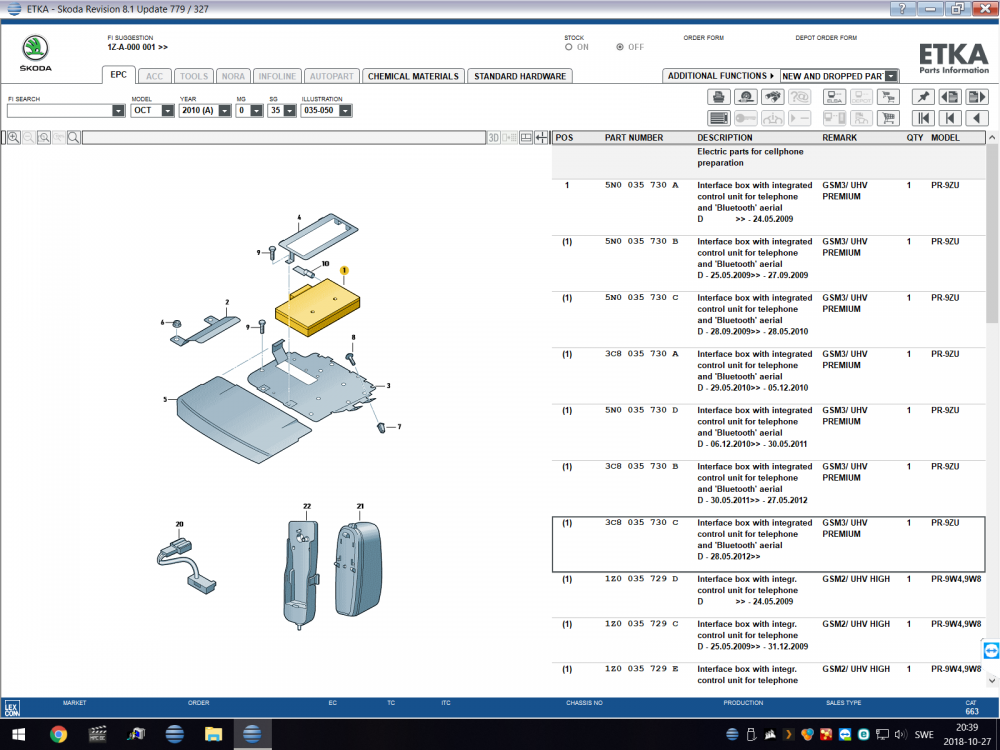
Task: Open the SG 35 dropdown
Action: click(x=290, y=110)
